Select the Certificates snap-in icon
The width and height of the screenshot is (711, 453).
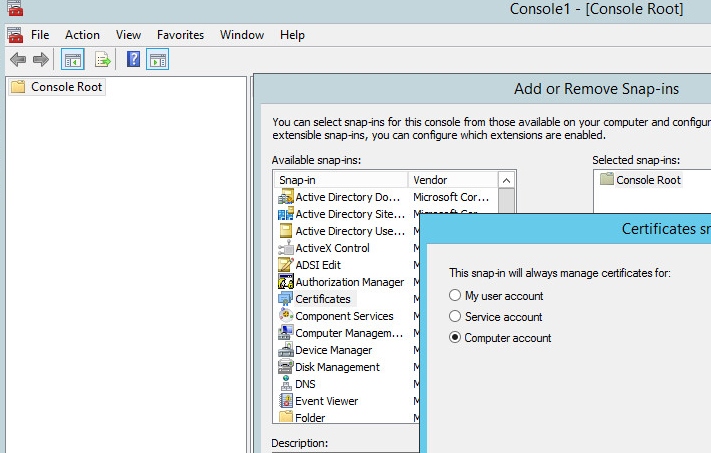point(286,299)
